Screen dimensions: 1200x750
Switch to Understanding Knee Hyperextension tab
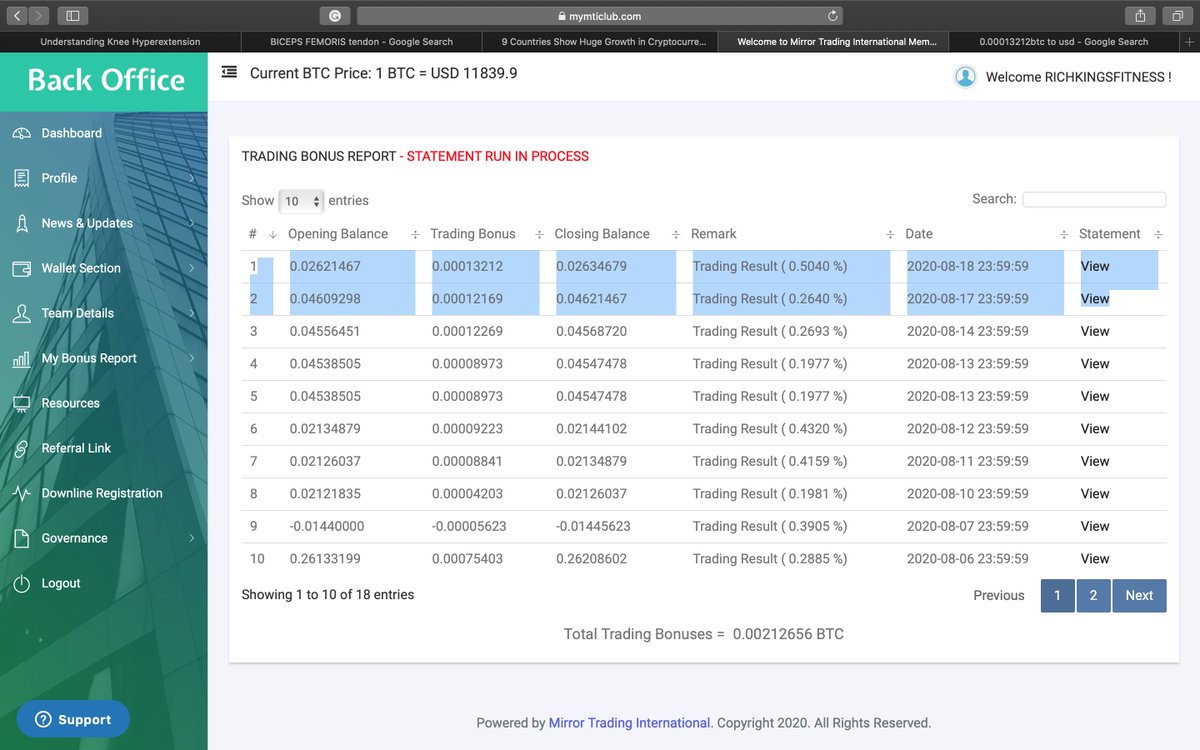[120, 42]
